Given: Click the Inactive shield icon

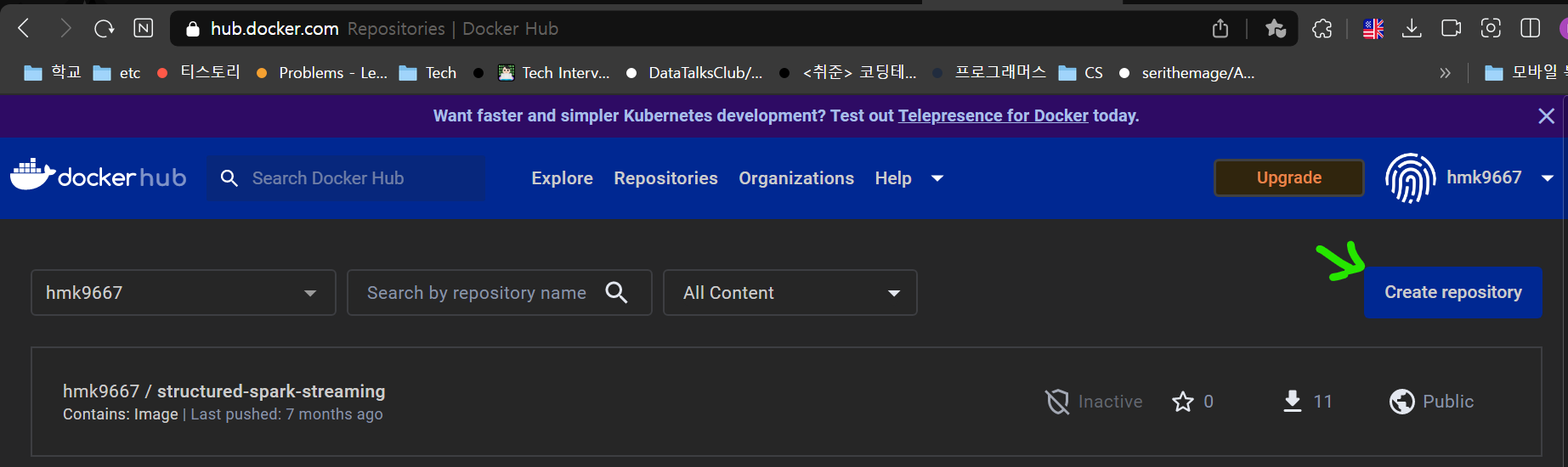Looking at the screenshot, I should pyautogui.click(x=1056, y=402).
